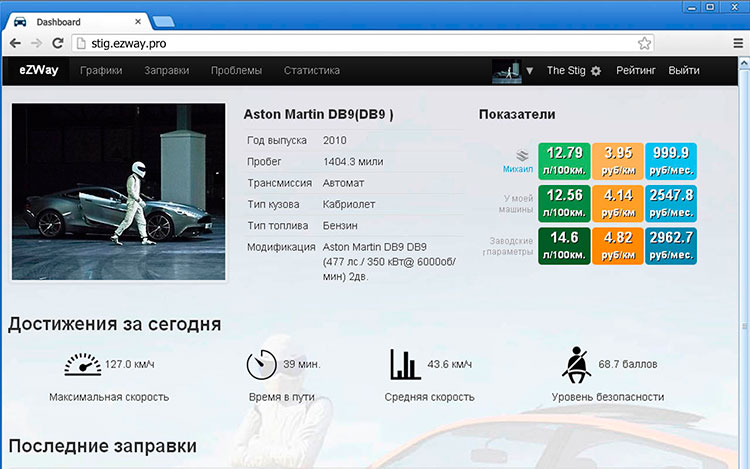
Task: Click the browser forward arrow
Action: click(36, 44)
